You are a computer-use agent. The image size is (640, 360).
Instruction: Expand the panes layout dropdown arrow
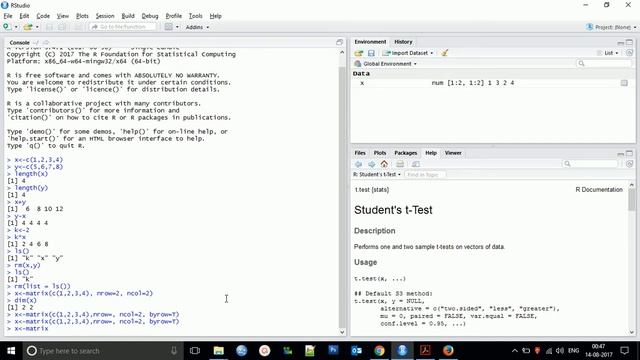[177, 27]
